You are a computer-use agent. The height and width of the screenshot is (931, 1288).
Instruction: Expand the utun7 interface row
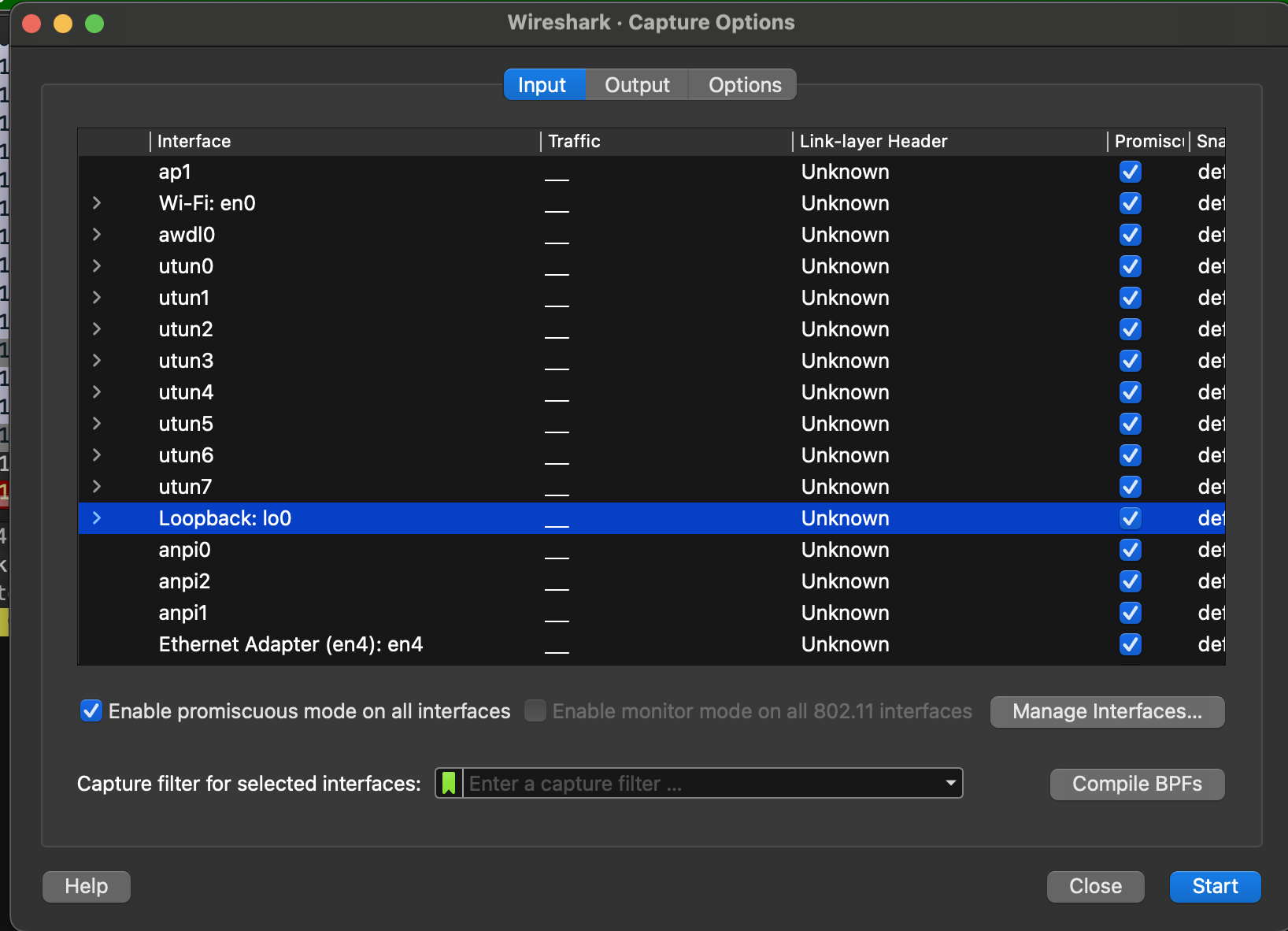pos(97,487)
